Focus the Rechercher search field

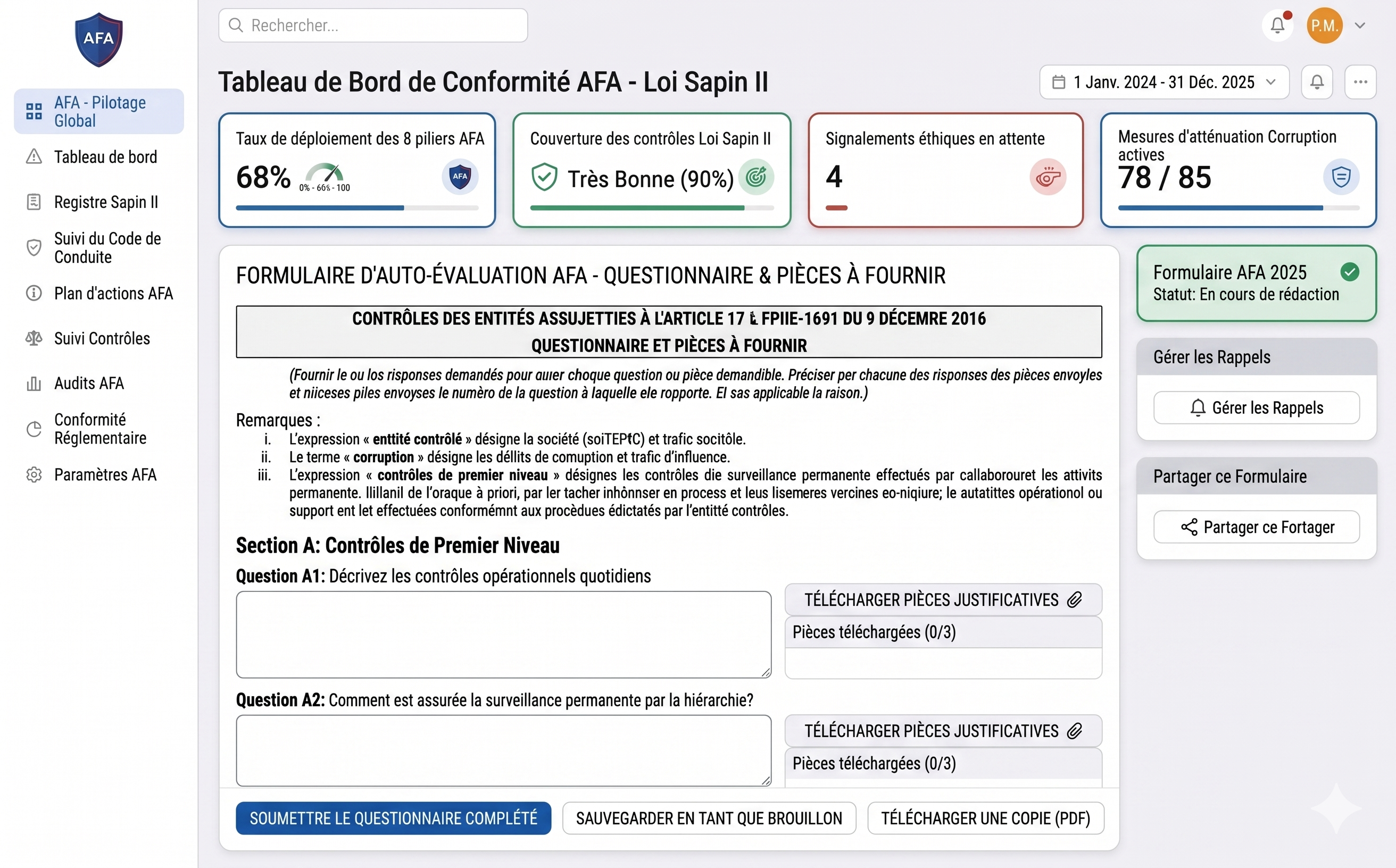373,25
